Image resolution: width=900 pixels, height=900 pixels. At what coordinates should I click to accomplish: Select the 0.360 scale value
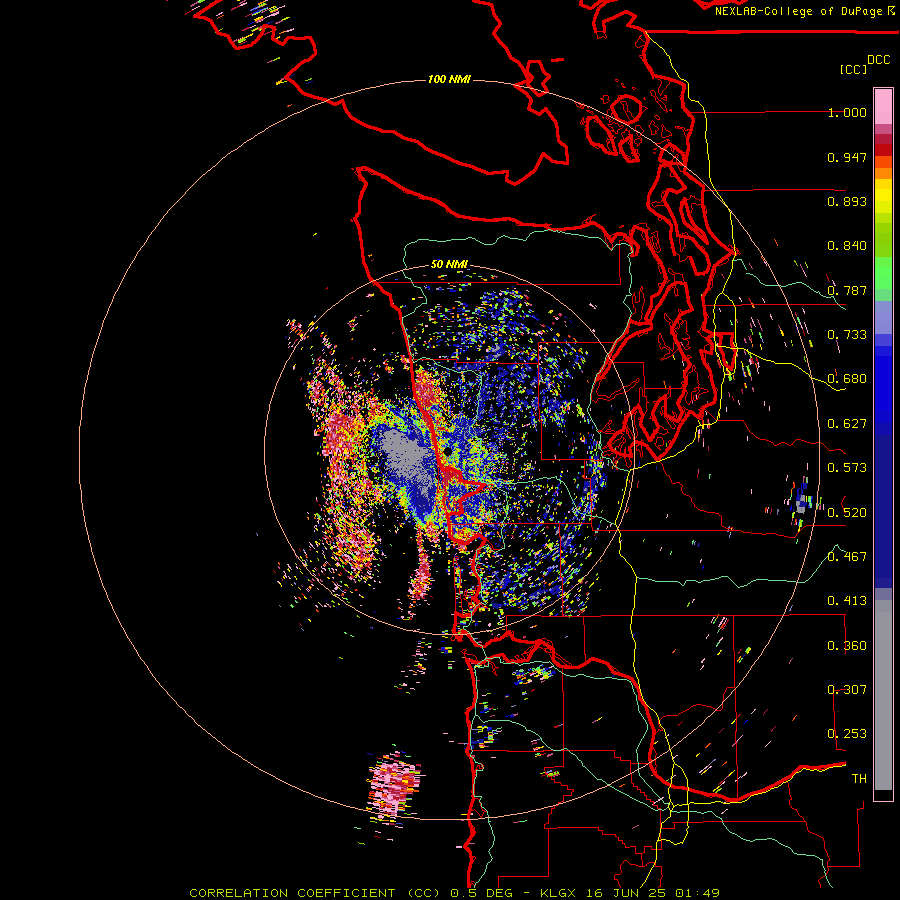(847, 646)
